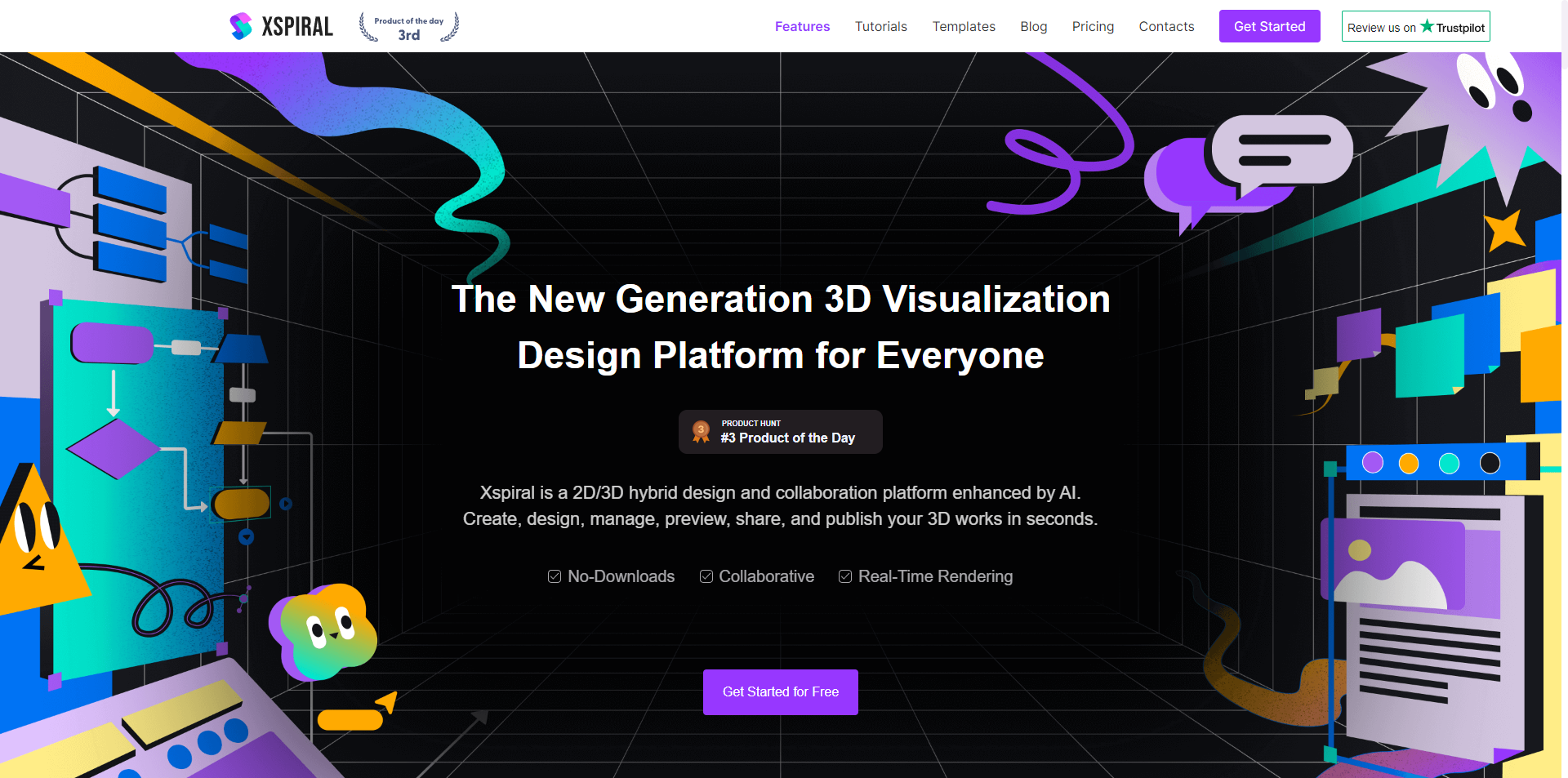This screenshot has height=778, width=1568.
Task: Click the headline line 'Design Platform for Everyone'
Action: coord(781,356)
